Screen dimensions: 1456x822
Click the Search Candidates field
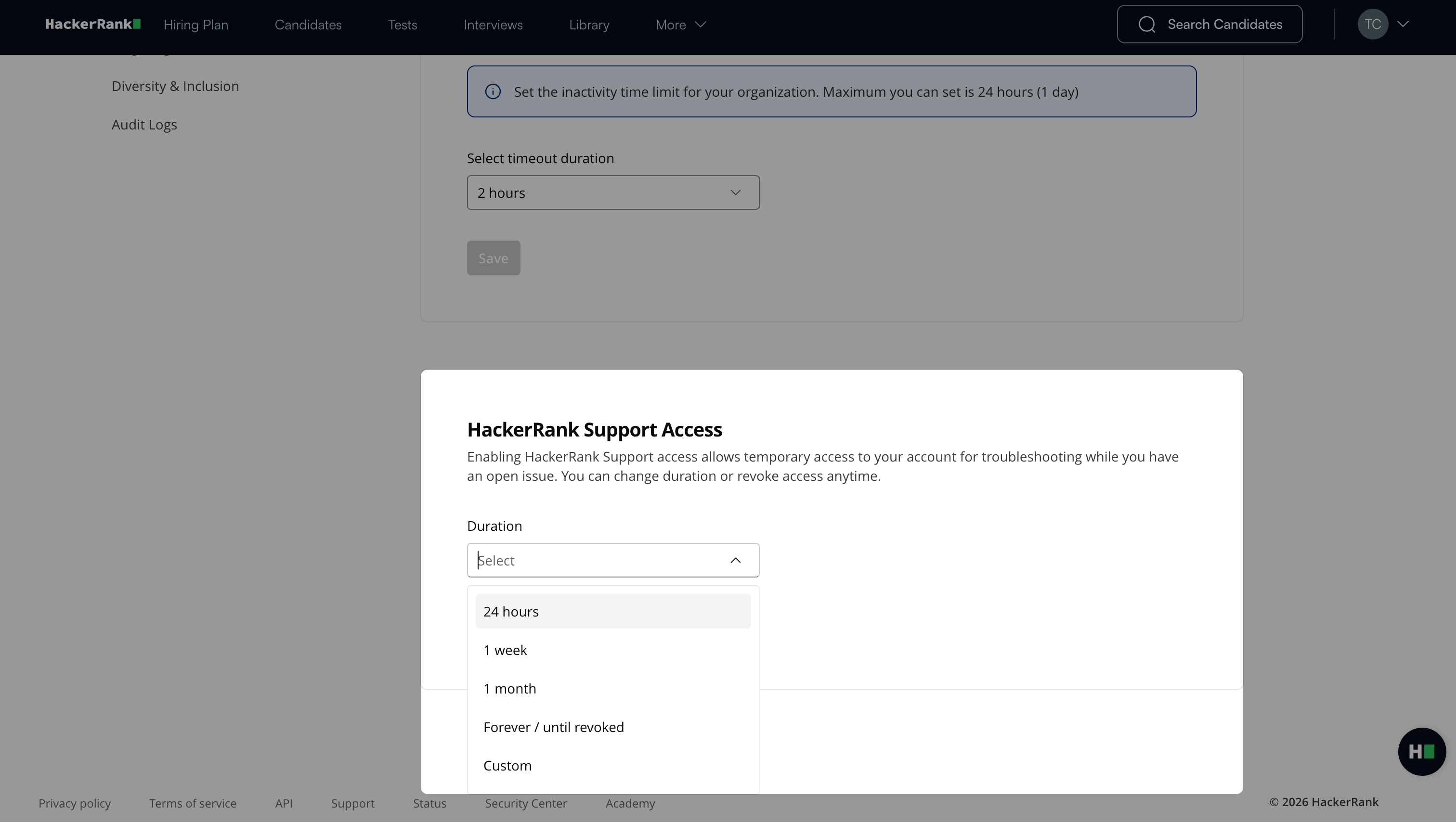pyautogui.click(x=1209, y=24)
